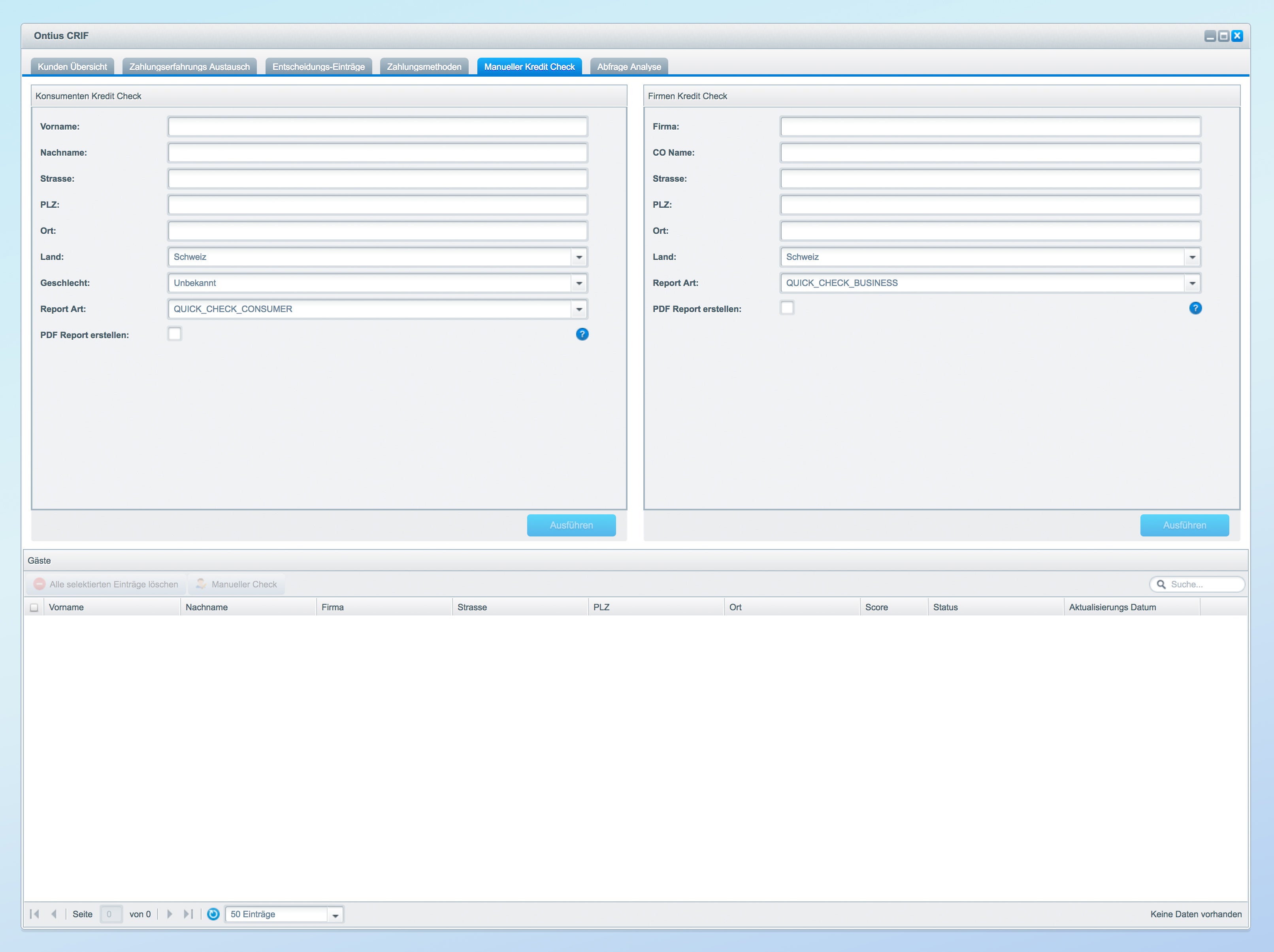
Task: Sort by the Status column header
Action: click(996, 607)
